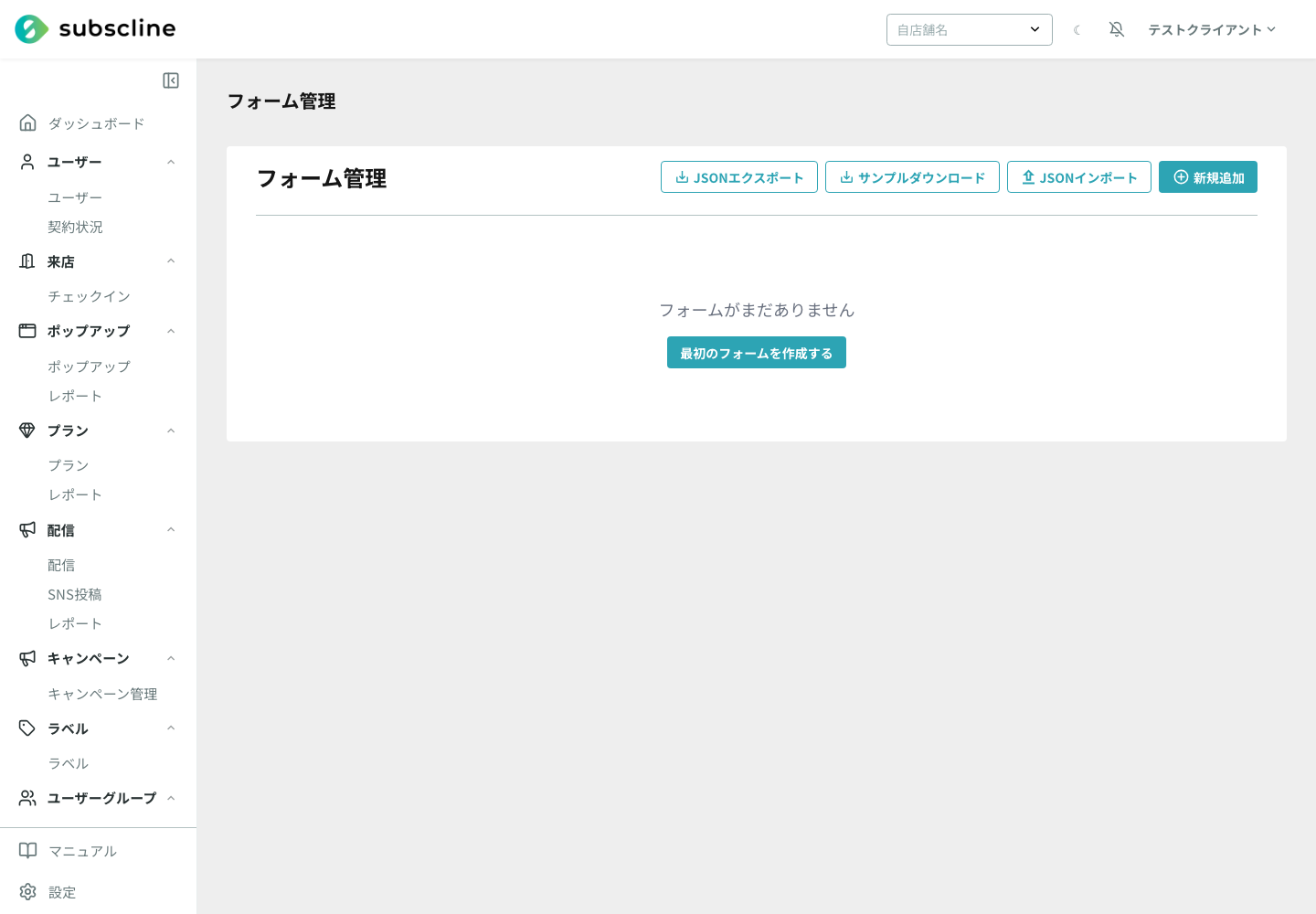Open 契約状況 in the sidebar
Image resolution: width=1316 pixels, height=914 pixels.
click(75, 227)
